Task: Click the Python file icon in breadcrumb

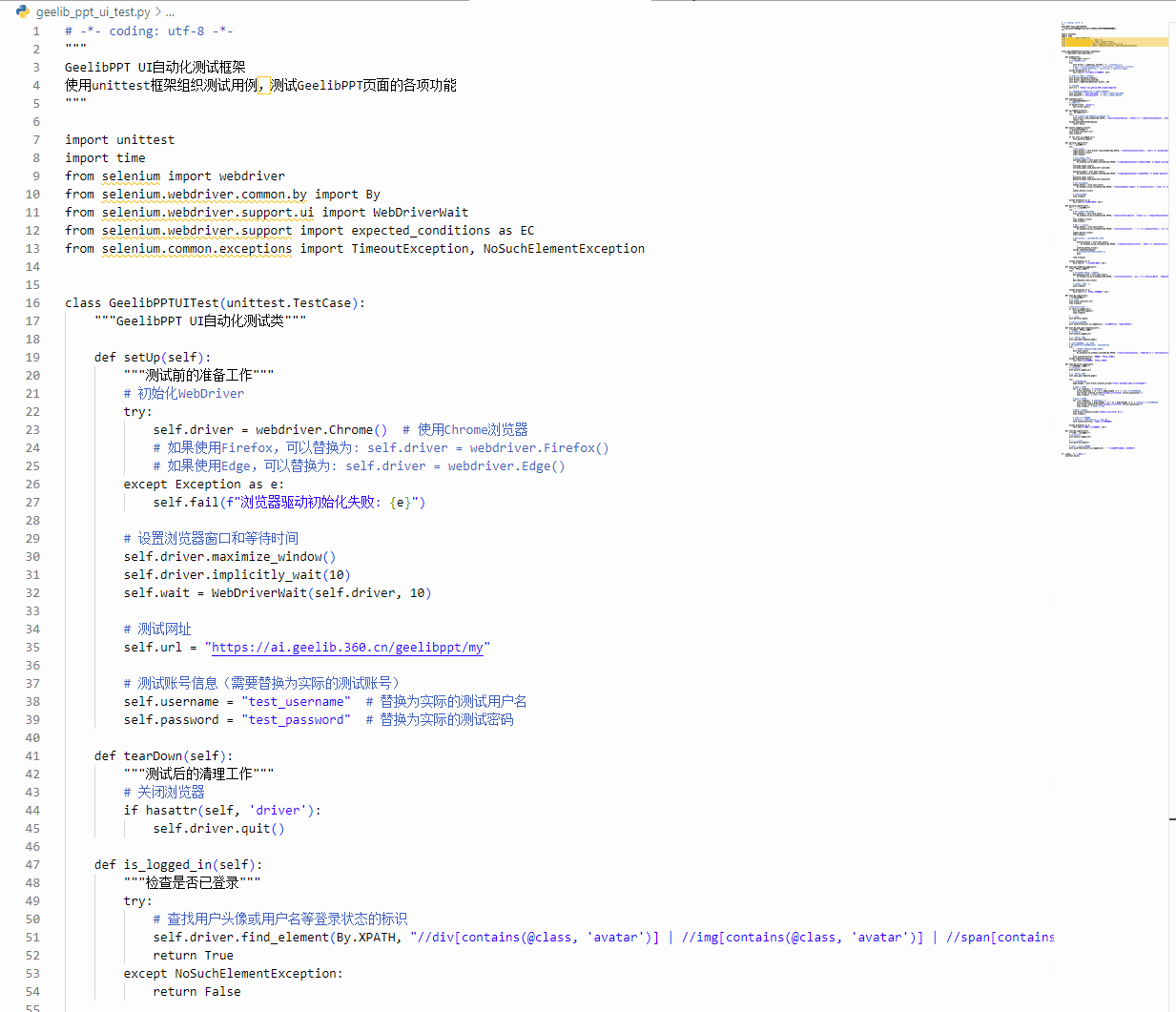Action: click(22, 11)
